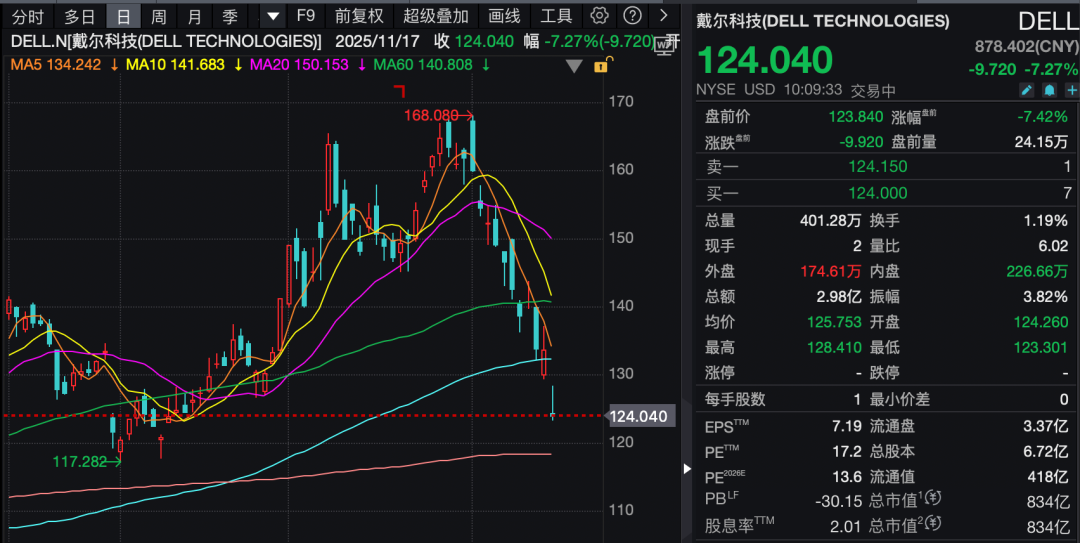Add DELL to watchlist with plus icon
This screenshot has width=1080, height=543.
[x=1072, y=90]
